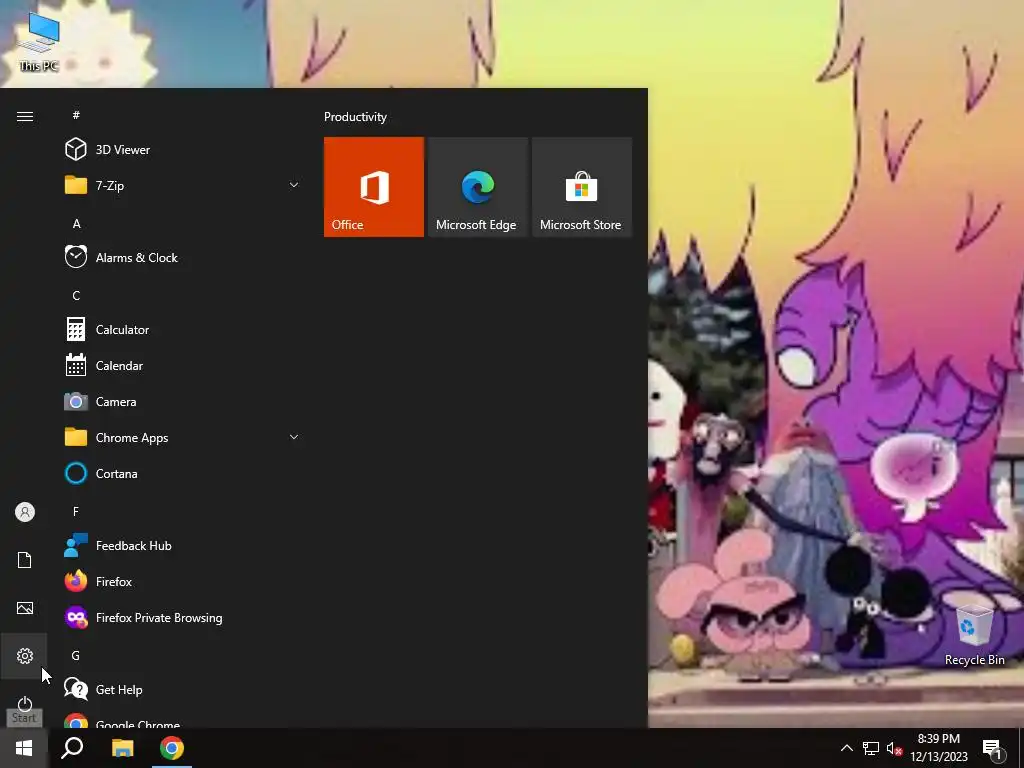The image size is (1024, 768).
Task: Click the Productivity group title
Action: tap(355, 117)
